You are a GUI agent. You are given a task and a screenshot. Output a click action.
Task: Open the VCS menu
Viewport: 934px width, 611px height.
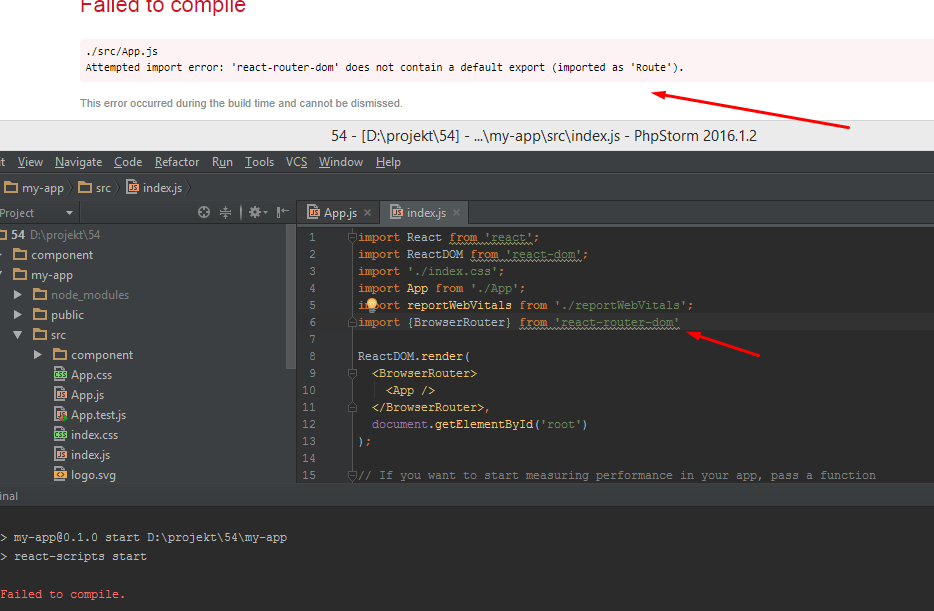click(297, 162)
